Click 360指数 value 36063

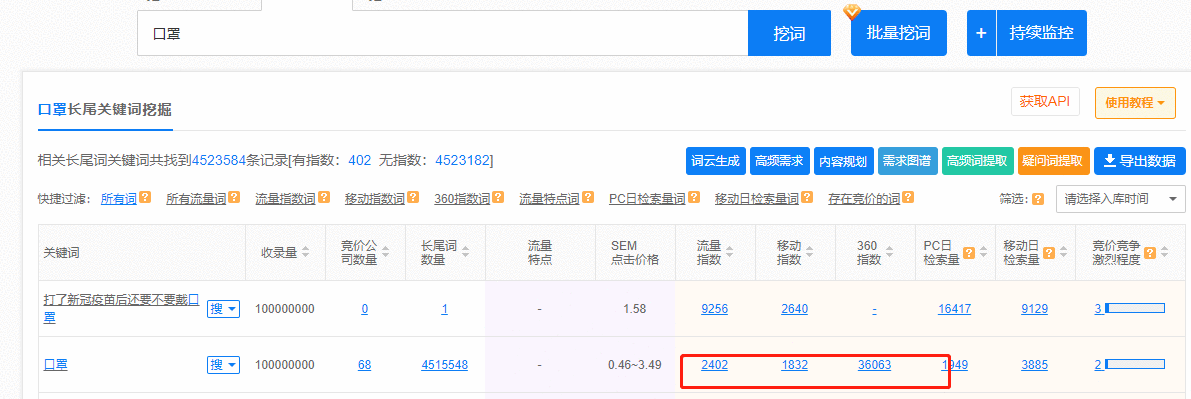pos(874,365)
